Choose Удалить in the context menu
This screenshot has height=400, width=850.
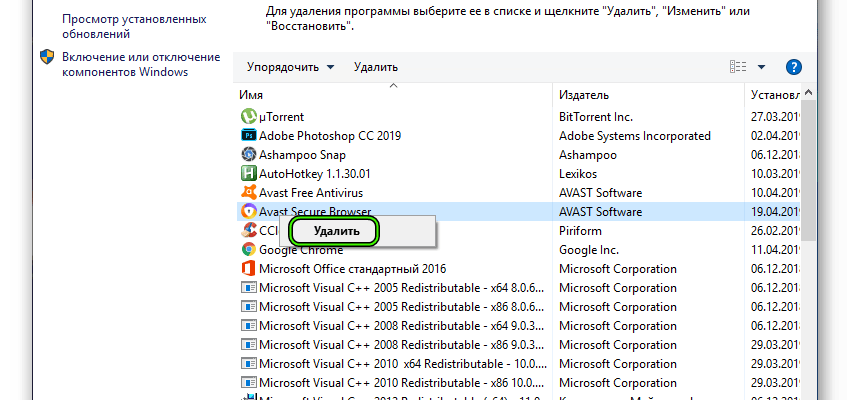click(336, 231)
